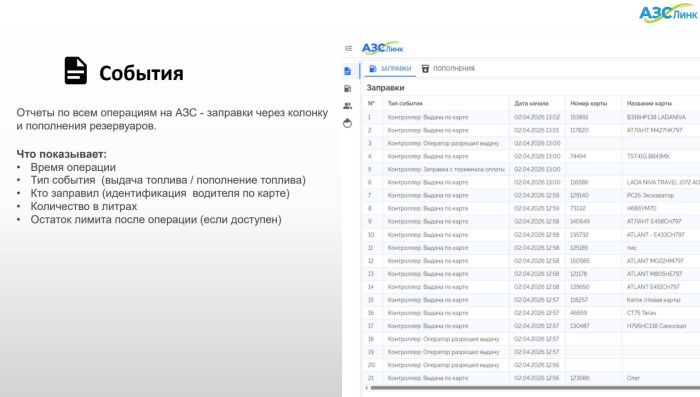Select 'Оператор разрешил выдачу' event in row 20
This screenshot has height=397, width=700.
pos(443,365)
